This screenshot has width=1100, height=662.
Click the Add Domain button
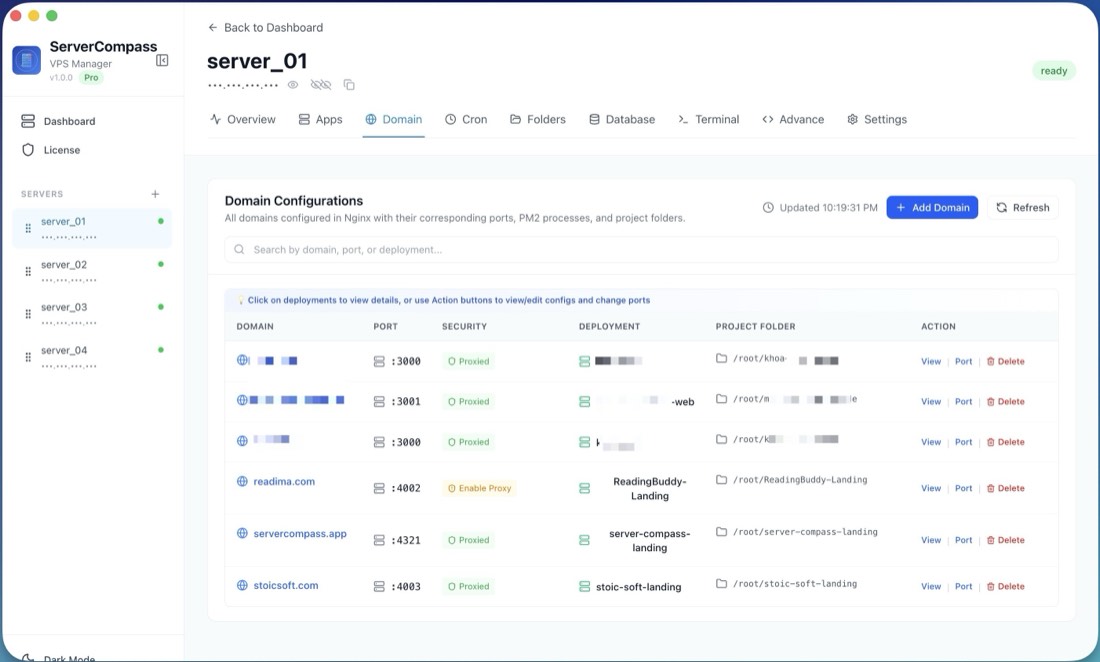[932, 208]
